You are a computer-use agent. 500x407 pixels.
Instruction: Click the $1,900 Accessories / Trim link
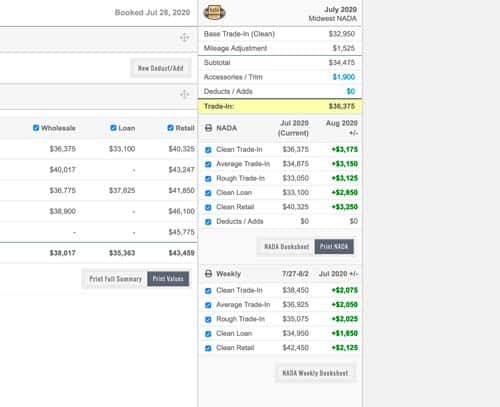[x=344, y=77]
